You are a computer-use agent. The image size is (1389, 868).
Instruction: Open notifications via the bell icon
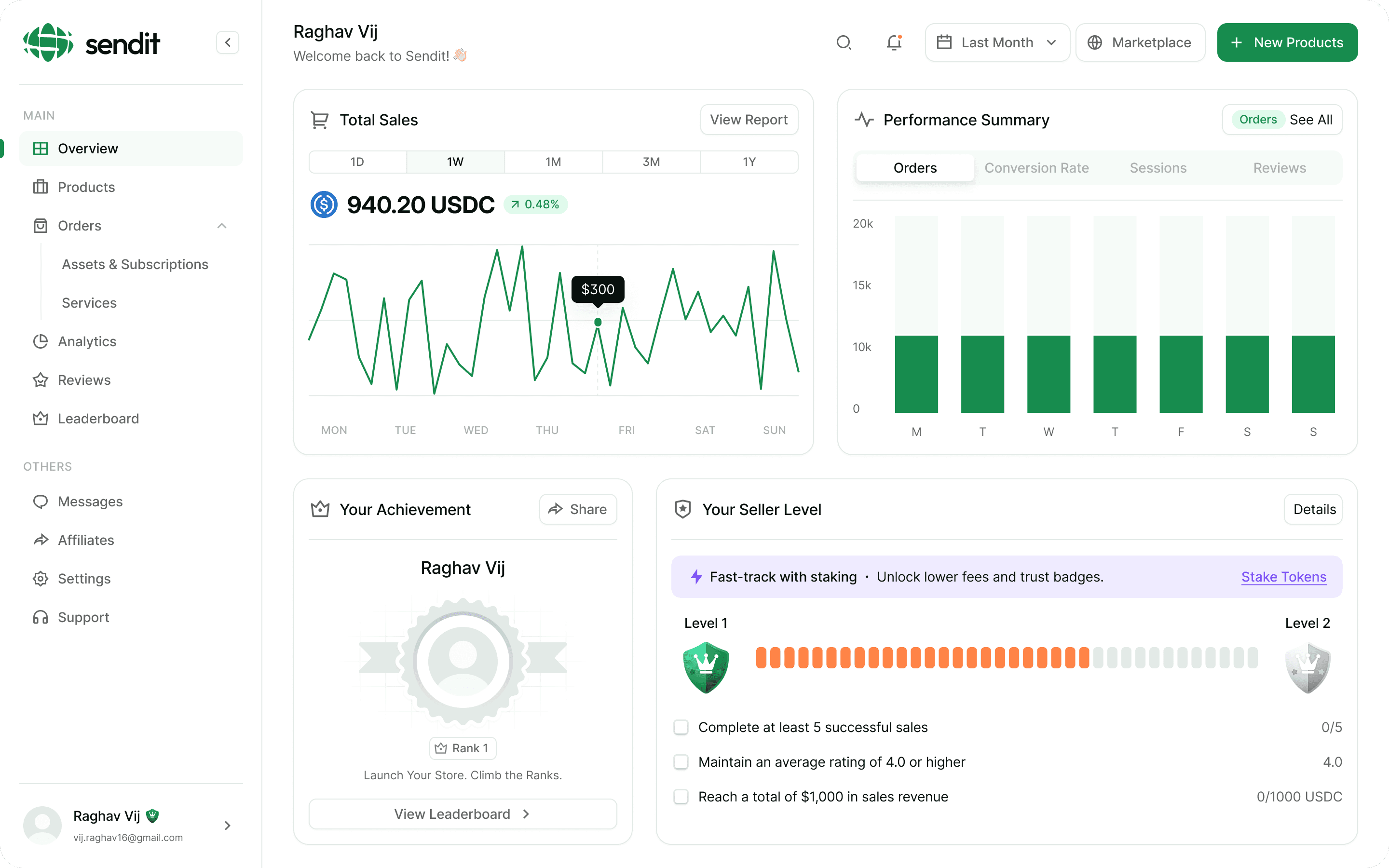894,43
